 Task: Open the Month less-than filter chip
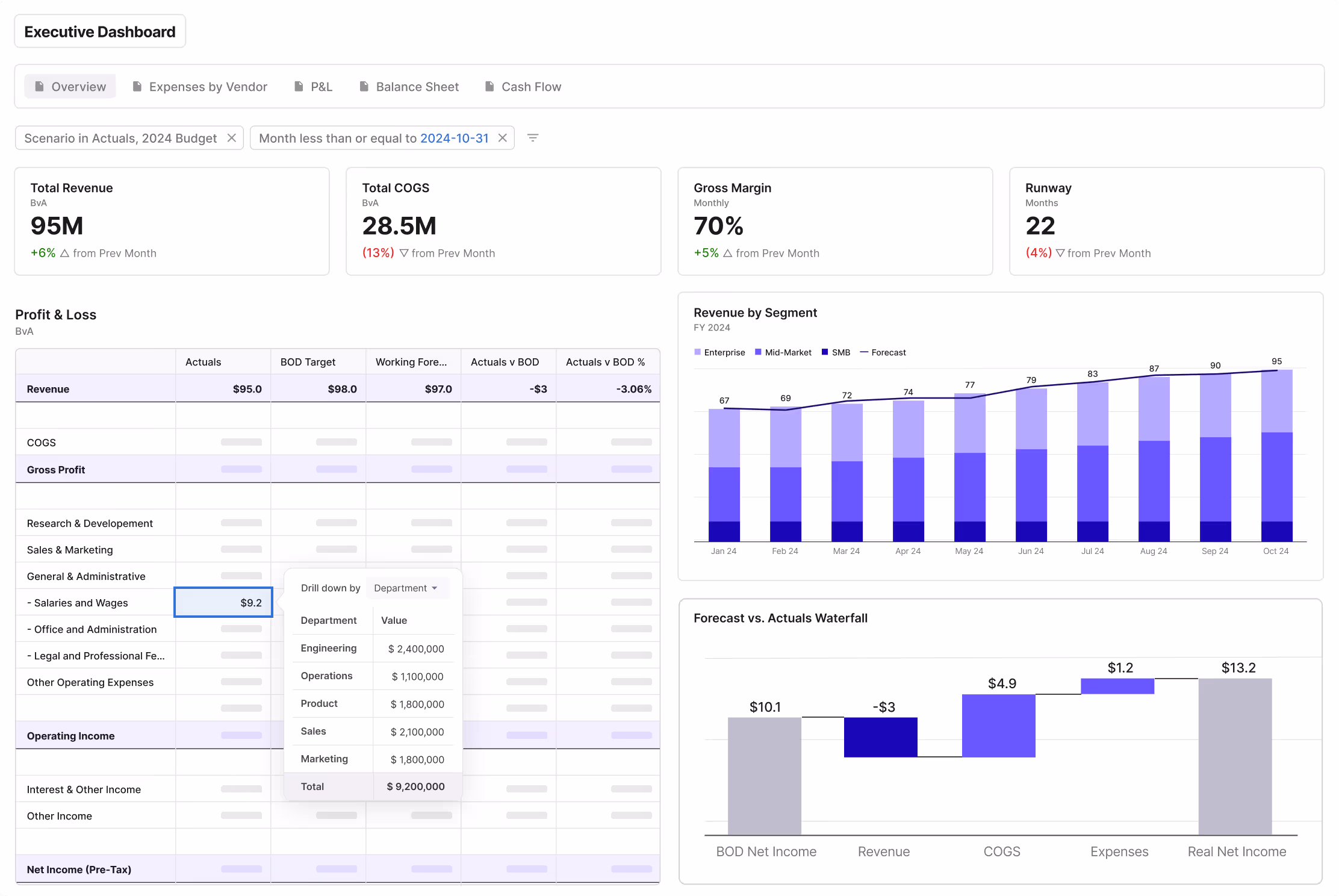click(361, 138)
